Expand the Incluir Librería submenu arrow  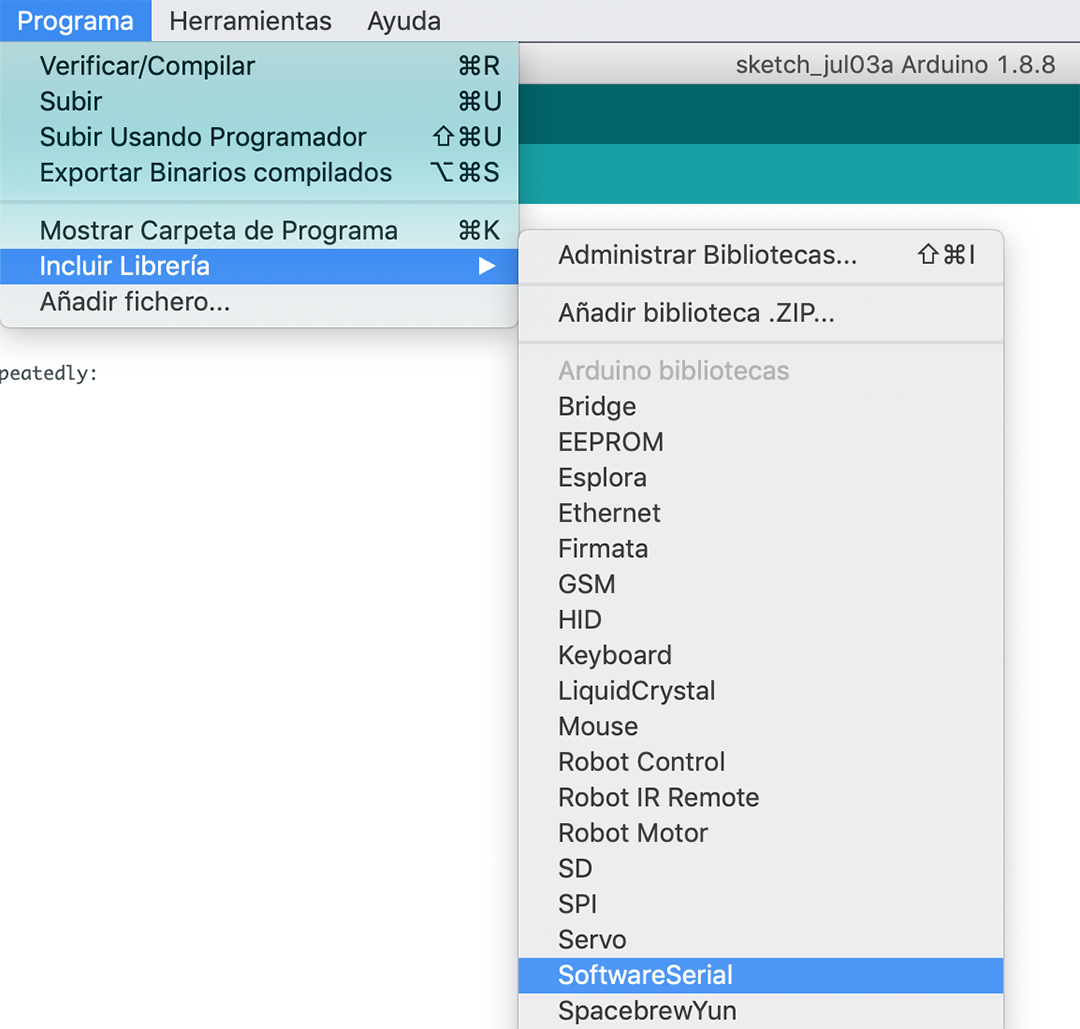(x=487, y=266)
